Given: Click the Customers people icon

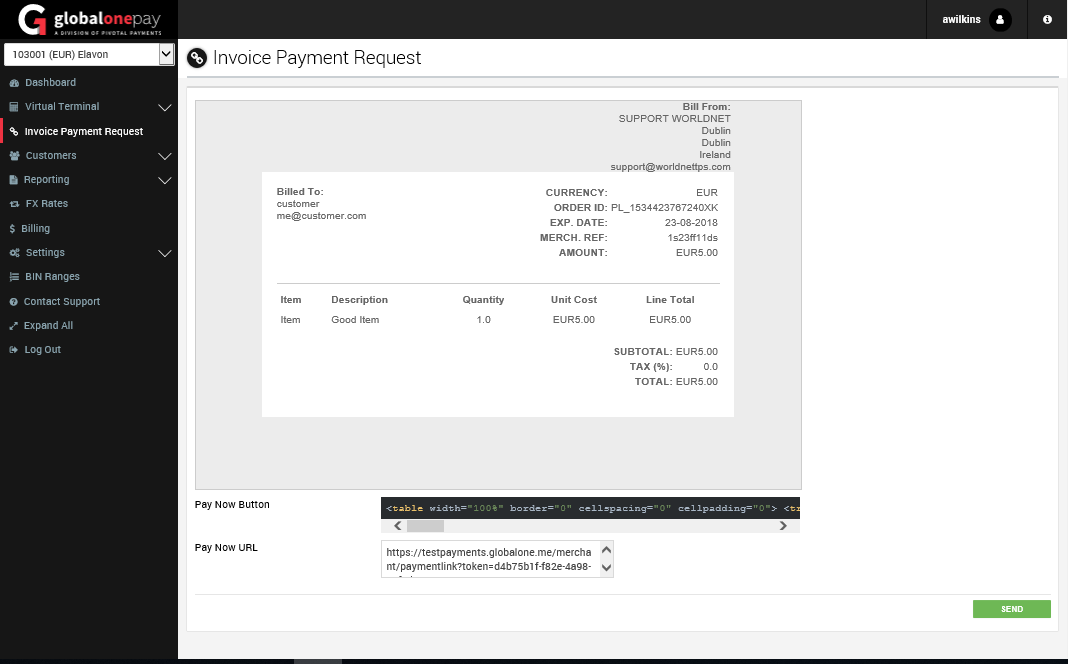Looking at the screenshot, I should pyautogui.click(x=14, y=156).
